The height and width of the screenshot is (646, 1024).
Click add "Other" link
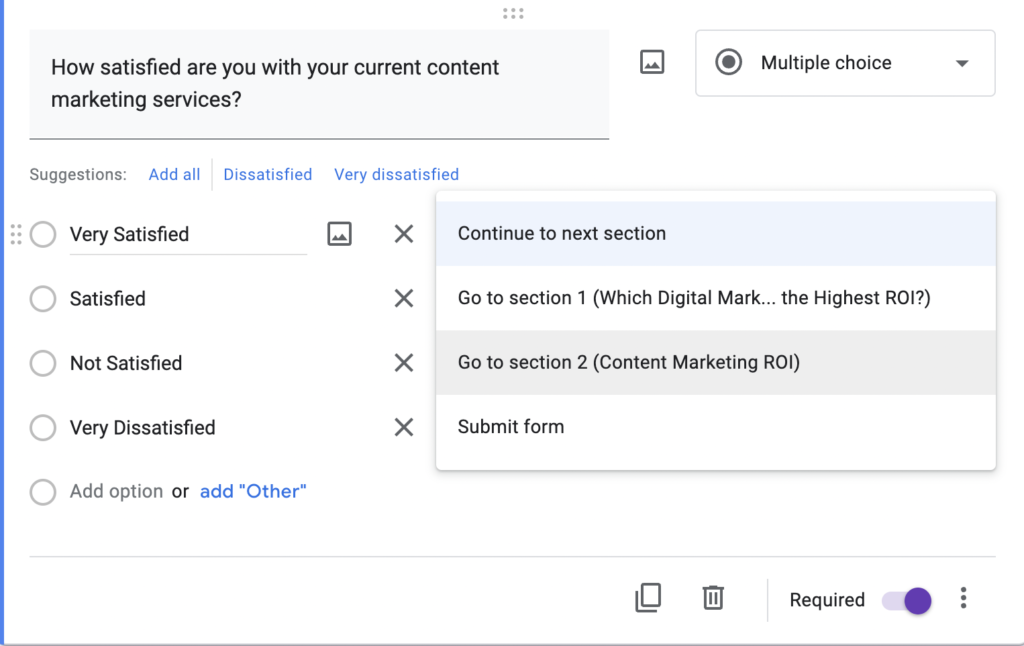(253, 491)
